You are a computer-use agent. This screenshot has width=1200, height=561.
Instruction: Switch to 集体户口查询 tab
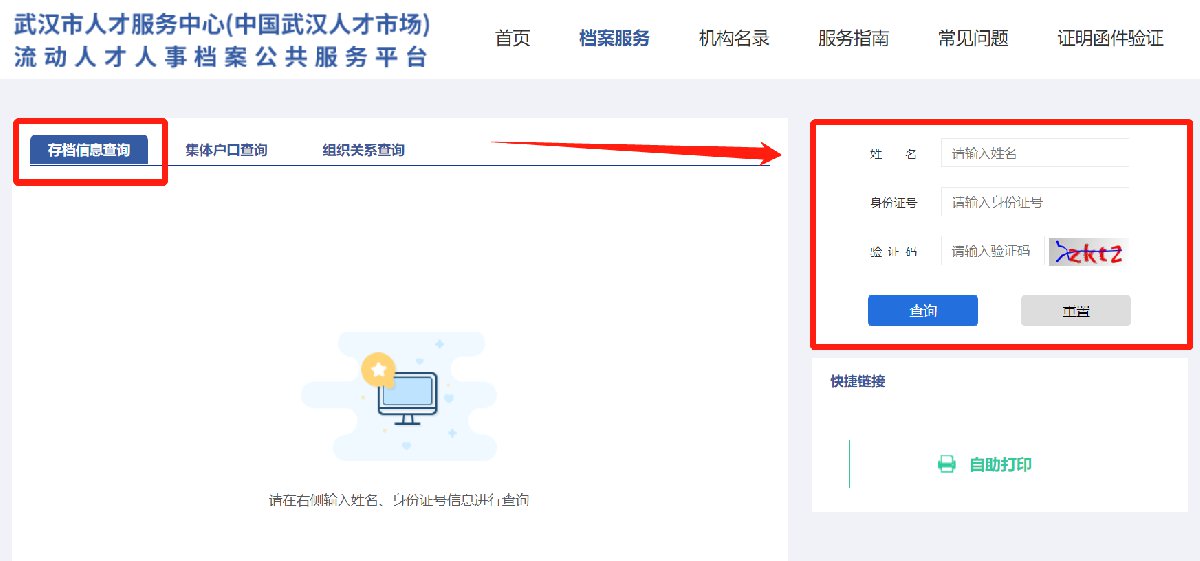[226, 150]
